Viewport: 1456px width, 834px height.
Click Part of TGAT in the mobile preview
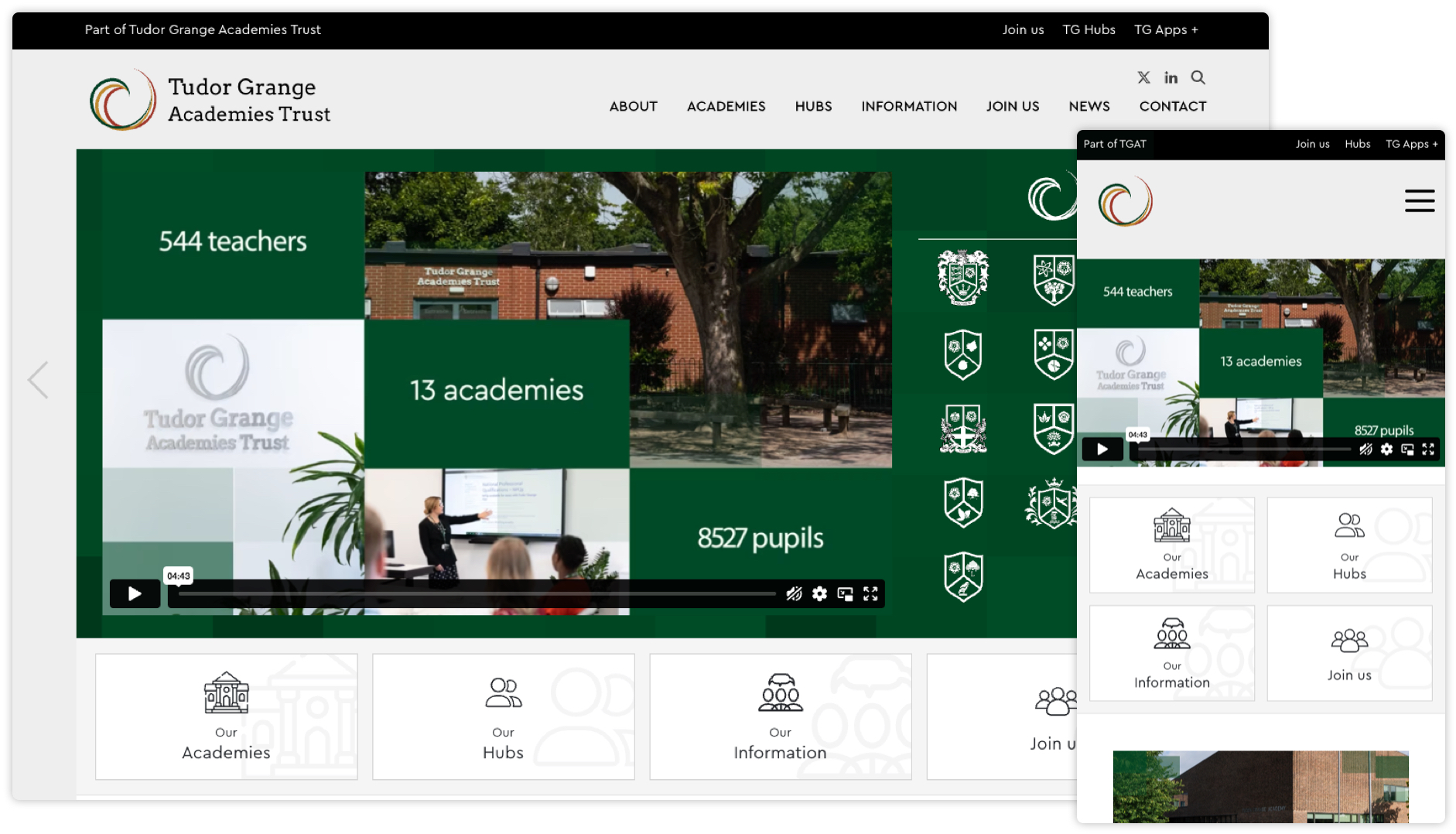pos(1115,144)
